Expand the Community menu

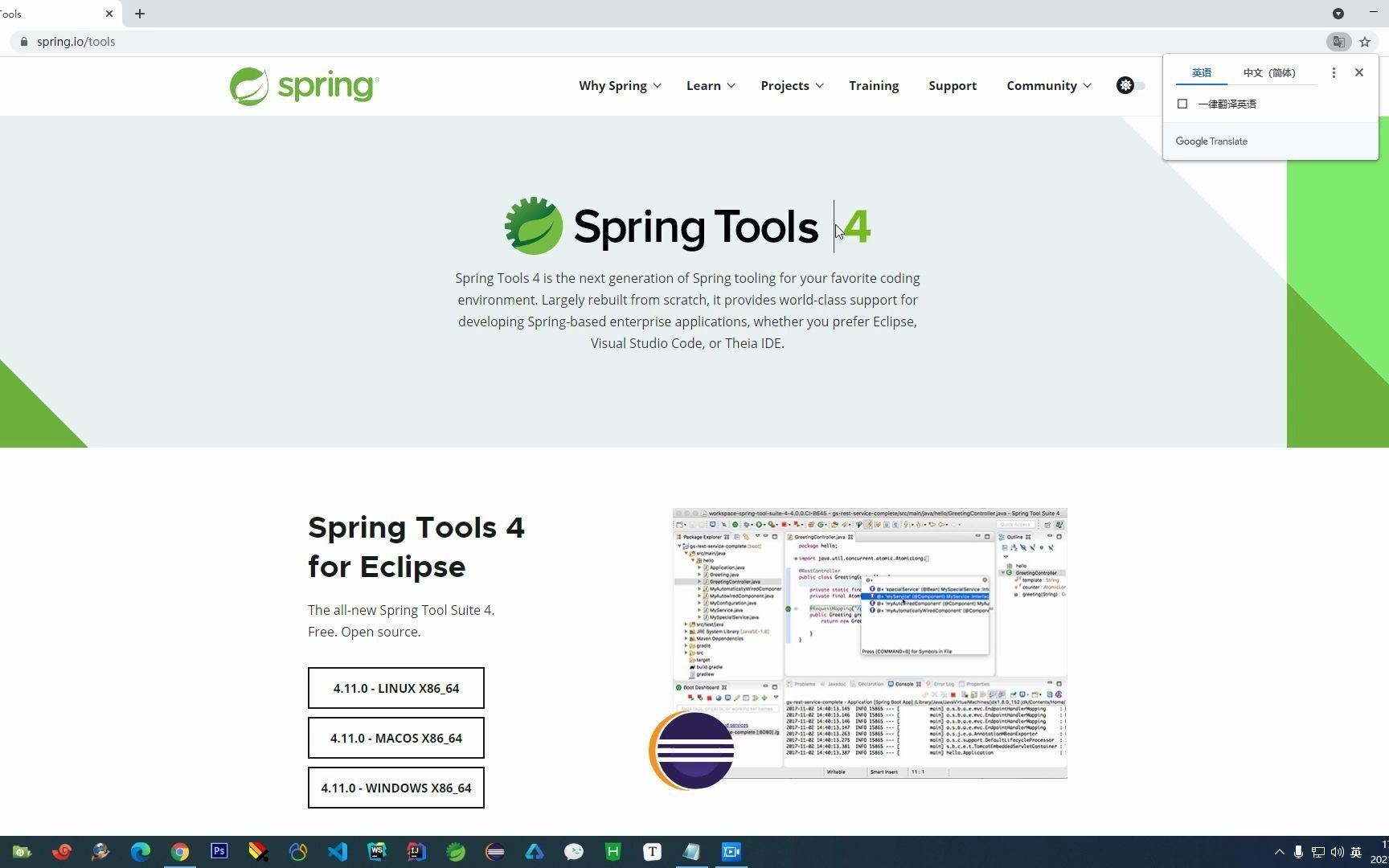tap(1049, 86)
